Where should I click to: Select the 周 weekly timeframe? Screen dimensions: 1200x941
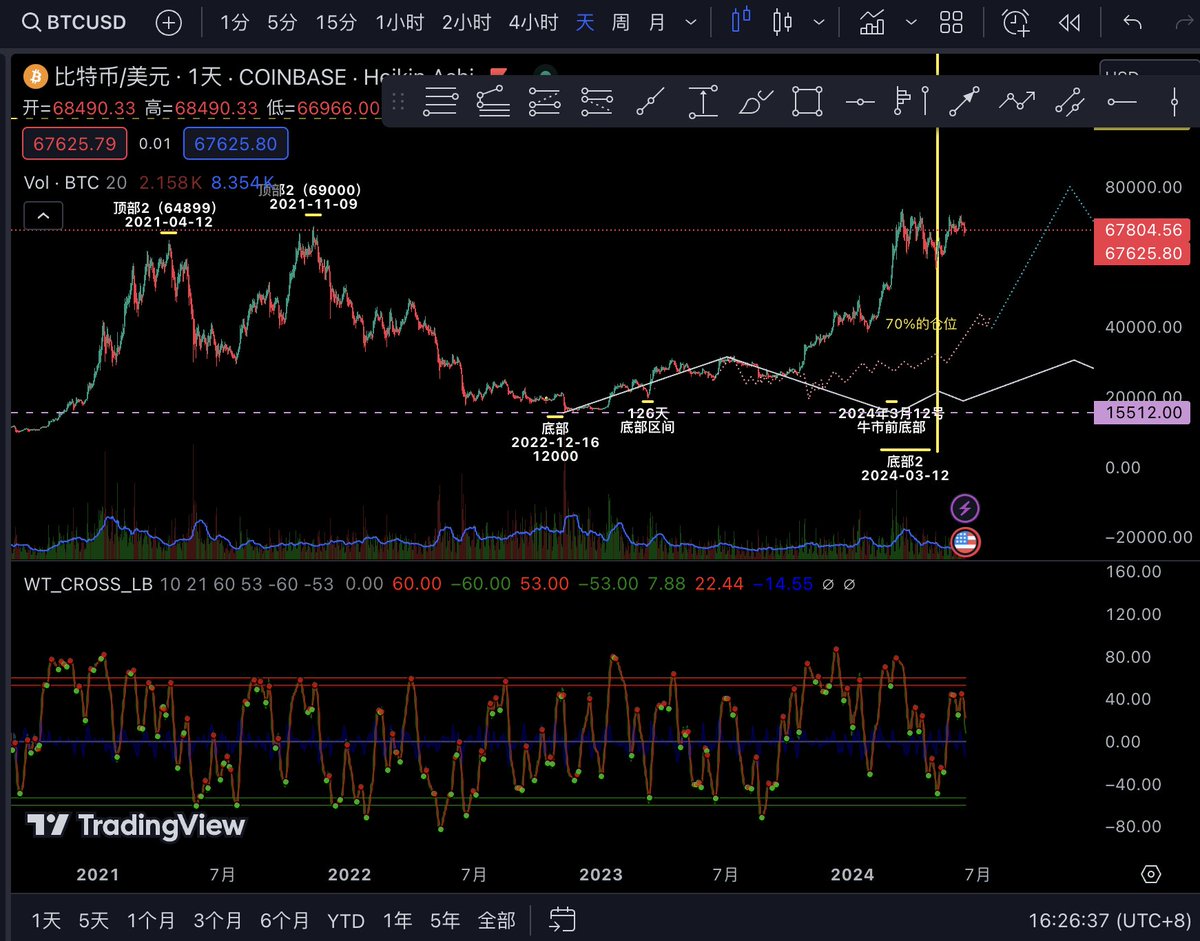pyautogui.click(x=621, y=22)
